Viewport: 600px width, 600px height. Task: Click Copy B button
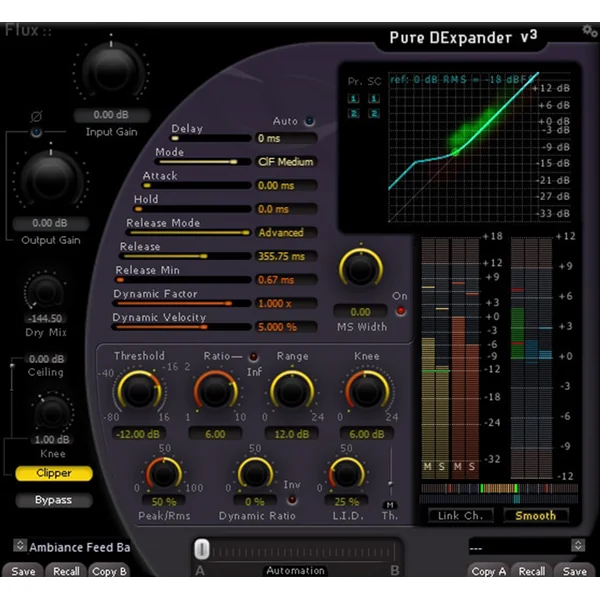coord(109,571)
